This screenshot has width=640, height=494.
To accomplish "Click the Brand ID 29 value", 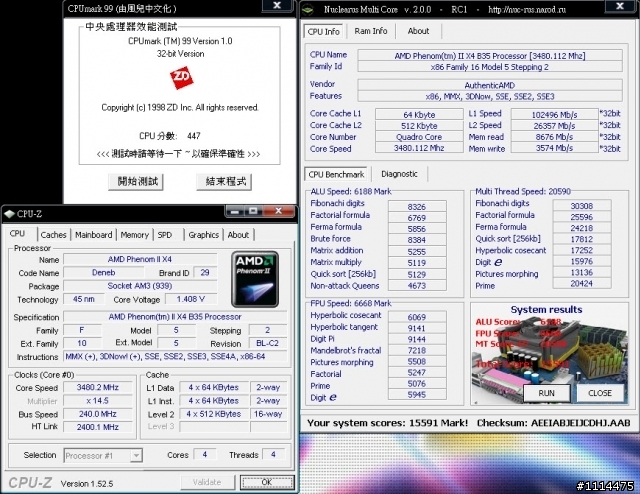I will (x=205, y=273).
